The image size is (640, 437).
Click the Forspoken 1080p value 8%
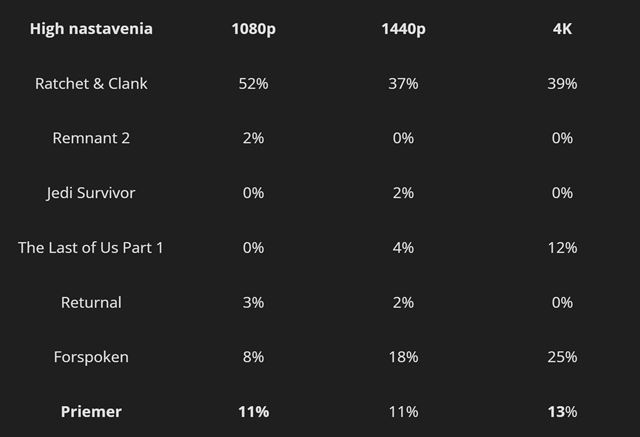(x=253, y=357)
